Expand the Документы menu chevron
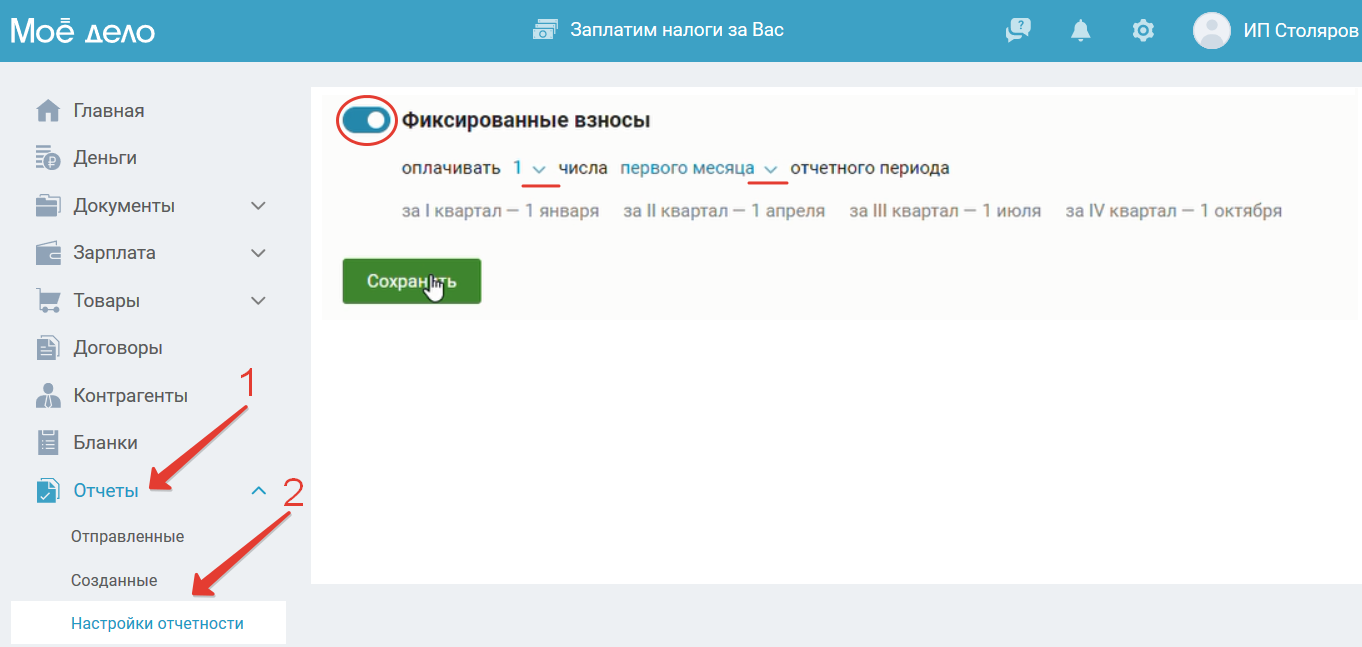This screenshot has height=647, width=1362. click(258, 206)
